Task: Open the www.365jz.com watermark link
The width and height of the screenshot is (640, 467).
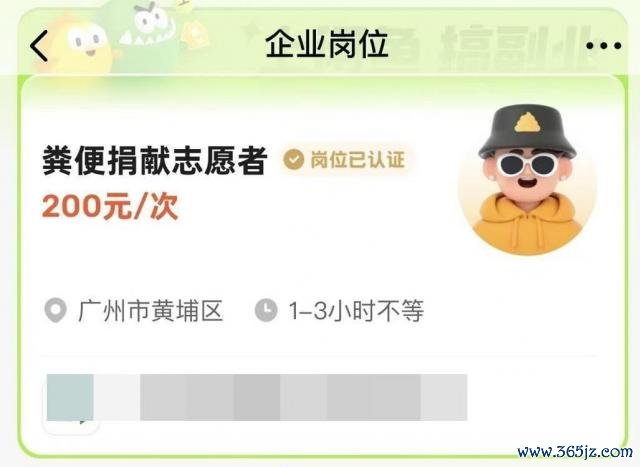Action: (575, 452)
